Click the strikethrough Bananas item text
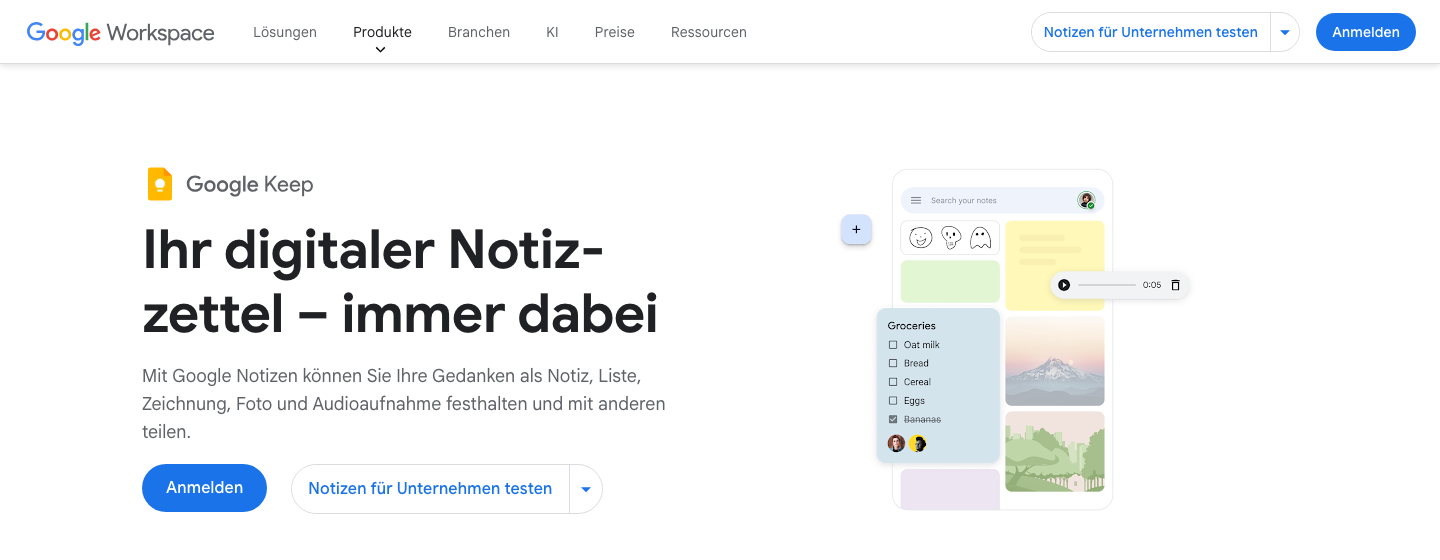This screenshot has width=1440, height=560. [x=922, y=419]
